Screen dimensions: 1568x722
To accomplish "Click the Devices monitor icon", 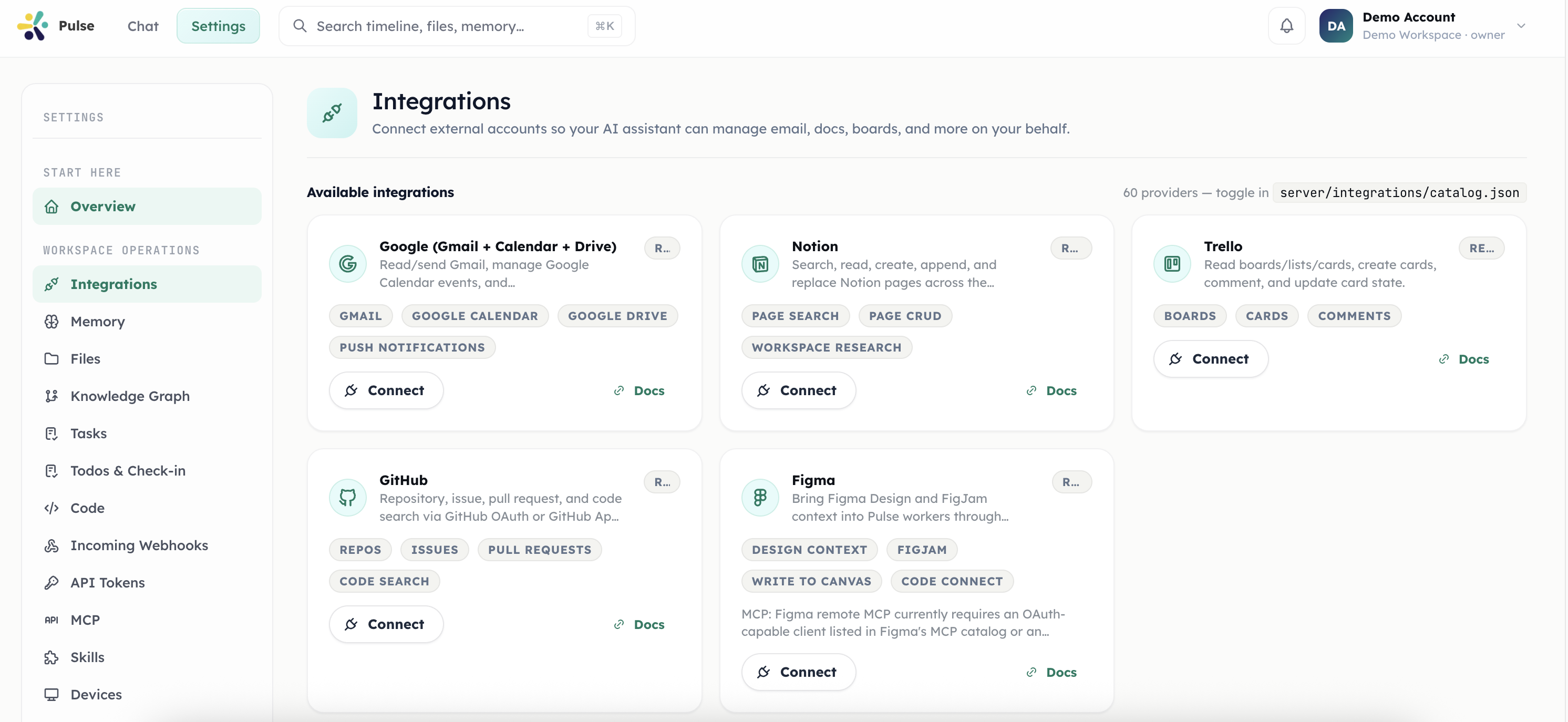I will point(51,694).
